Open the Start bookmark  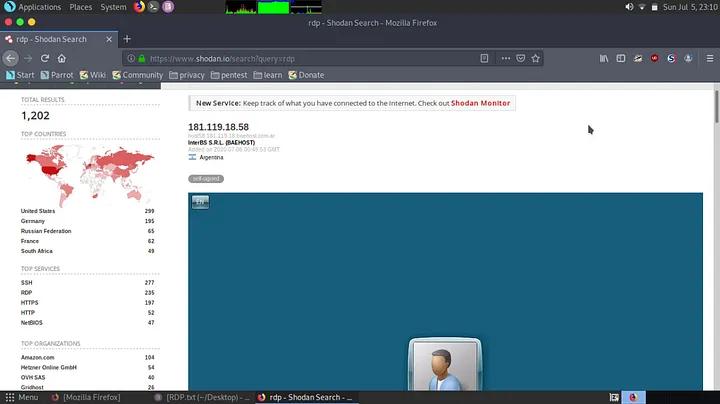click(20, 75)
